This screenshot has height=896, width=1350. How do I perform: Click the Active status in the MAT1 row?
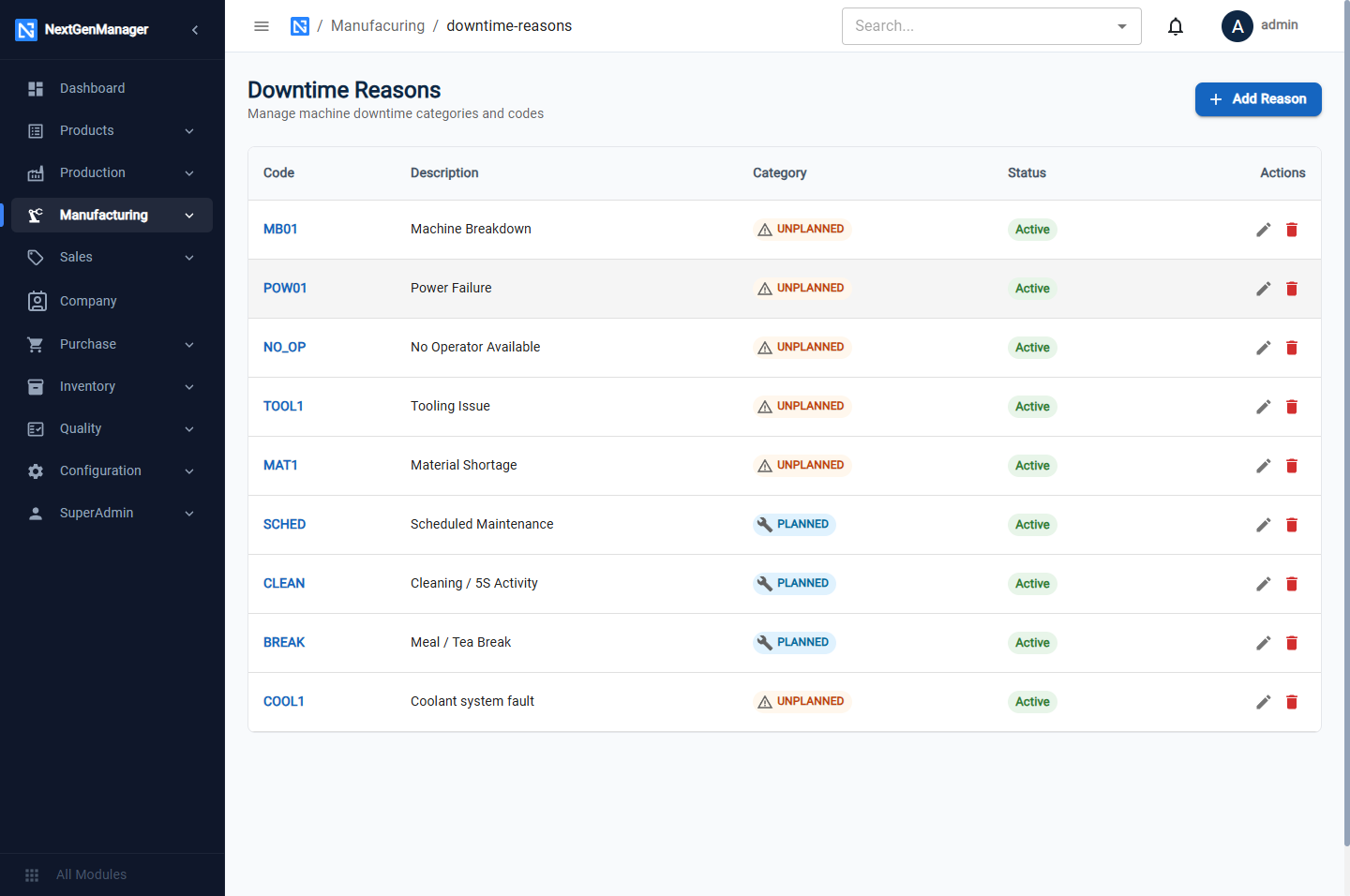(x=1032, y=466)
